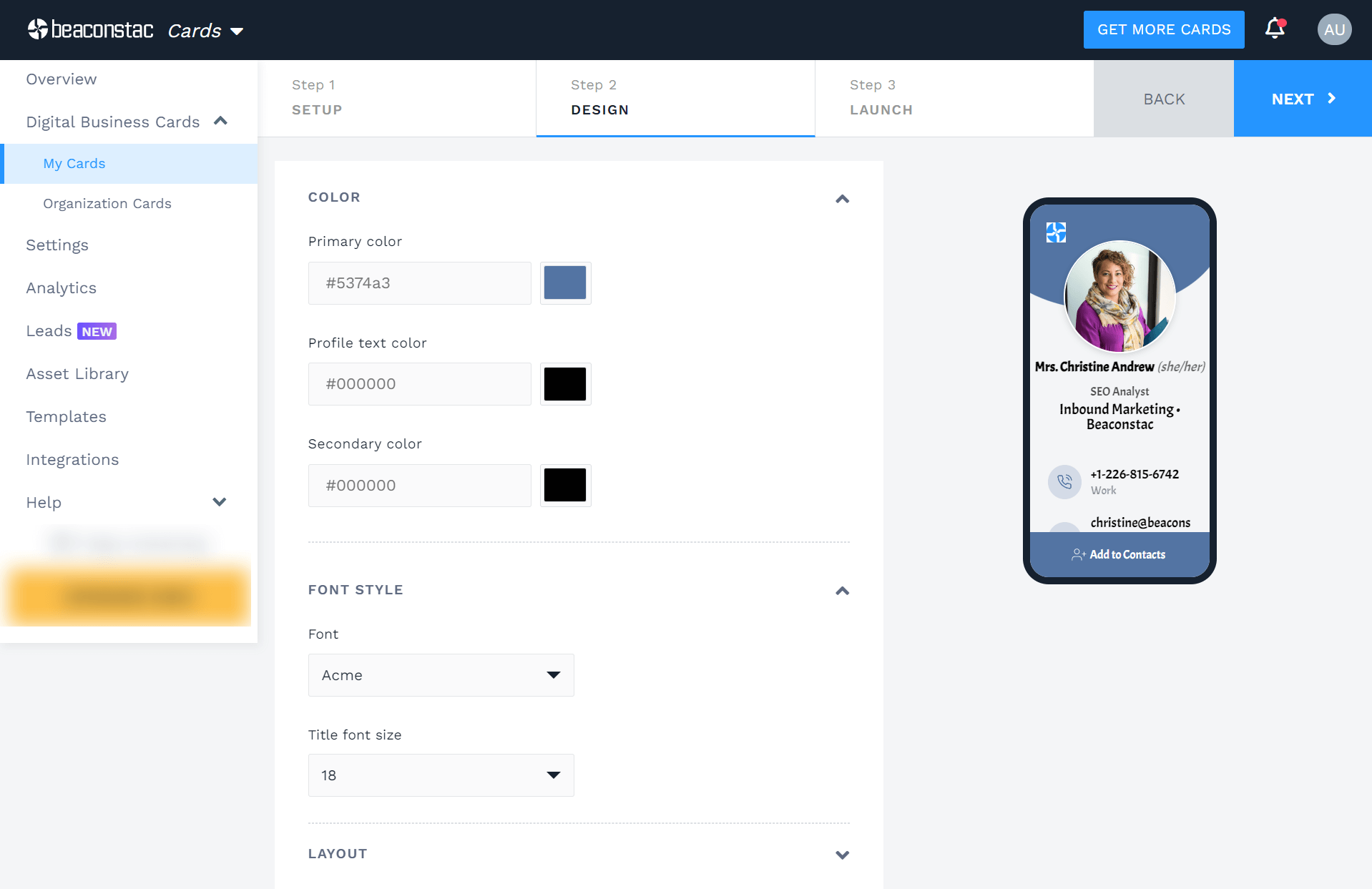
Task: Select Step 2 DESIGN tab
Action: (675, 98)
